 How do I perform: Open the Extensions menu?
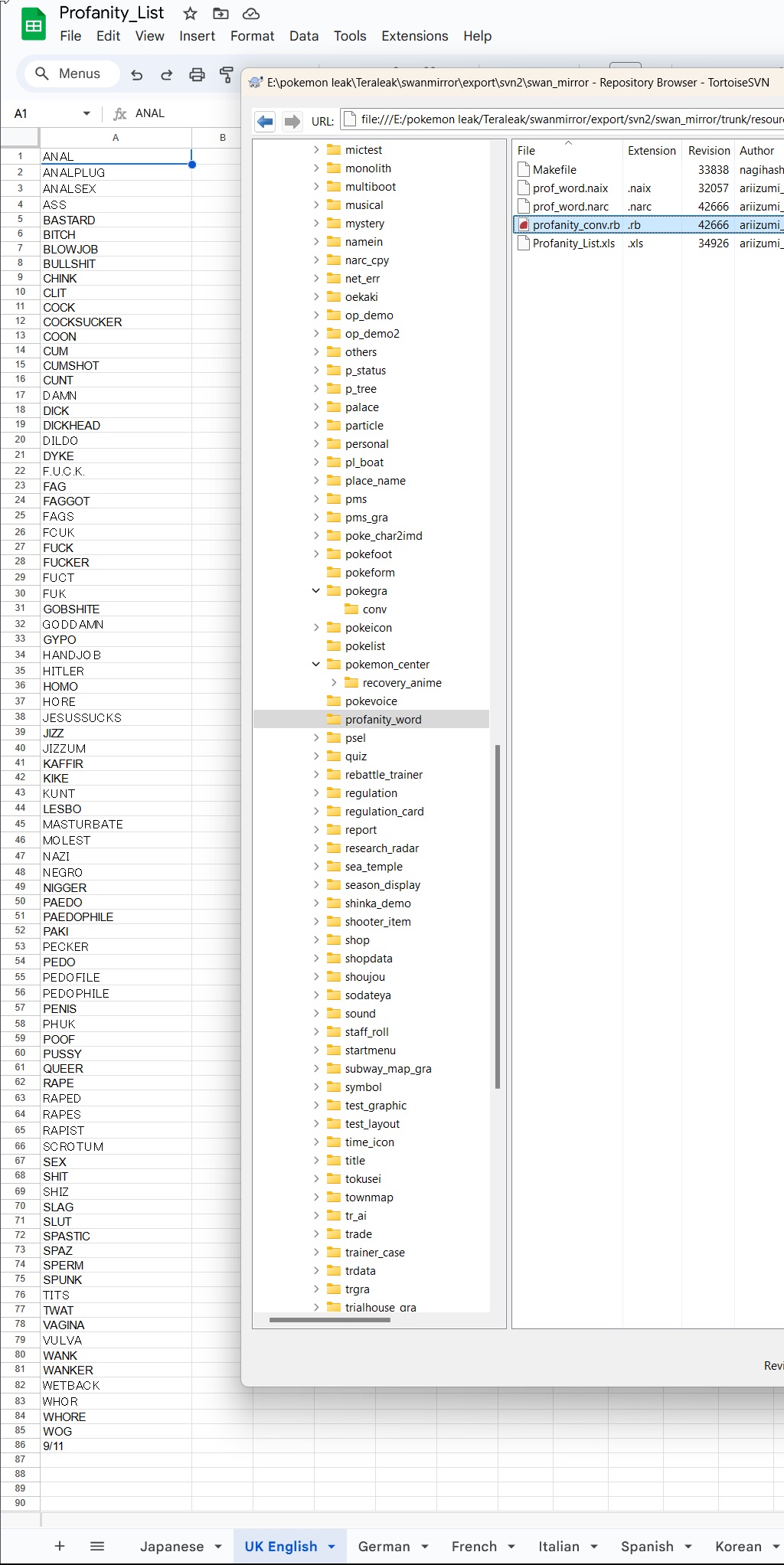pyautogui.click(x=415, y=36)
